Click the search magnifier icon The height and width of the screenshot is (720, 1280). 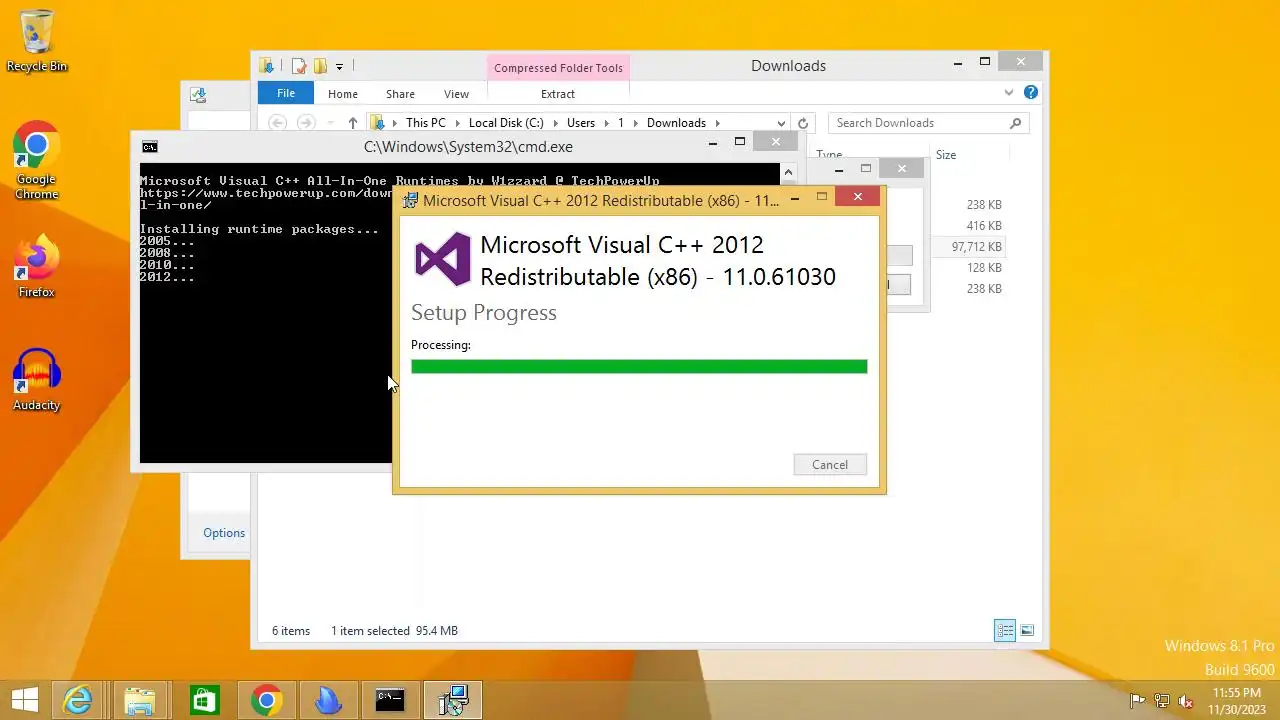coord(1015,123)
